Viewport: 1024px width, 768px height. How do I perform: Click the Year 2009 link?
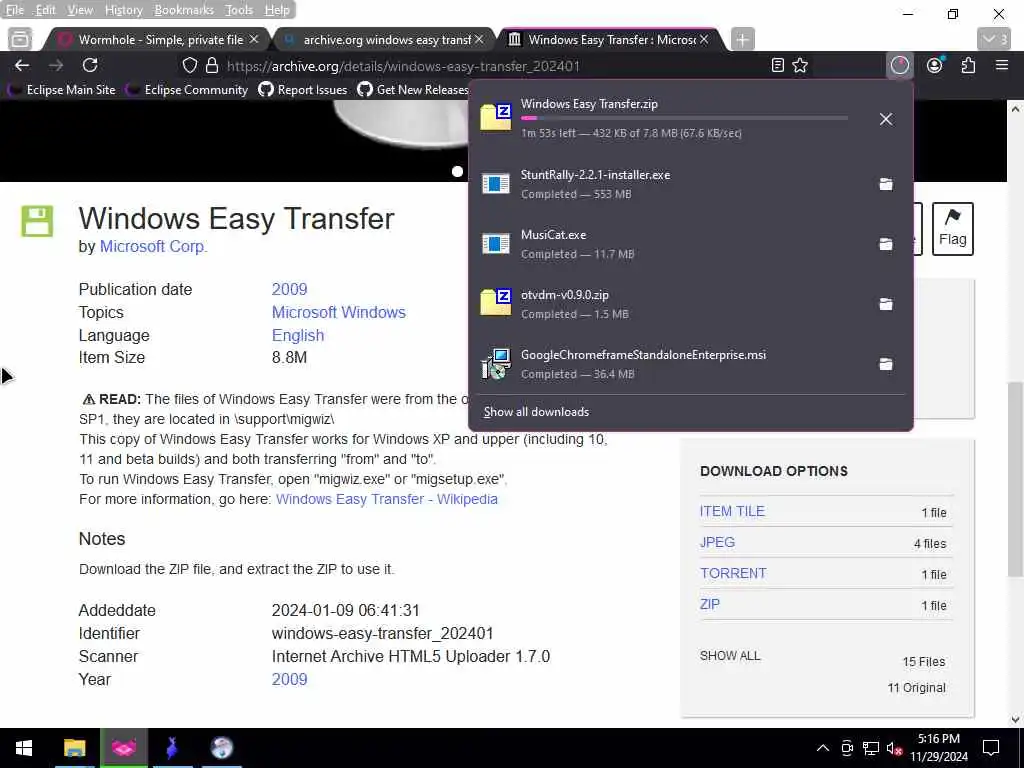289,679
